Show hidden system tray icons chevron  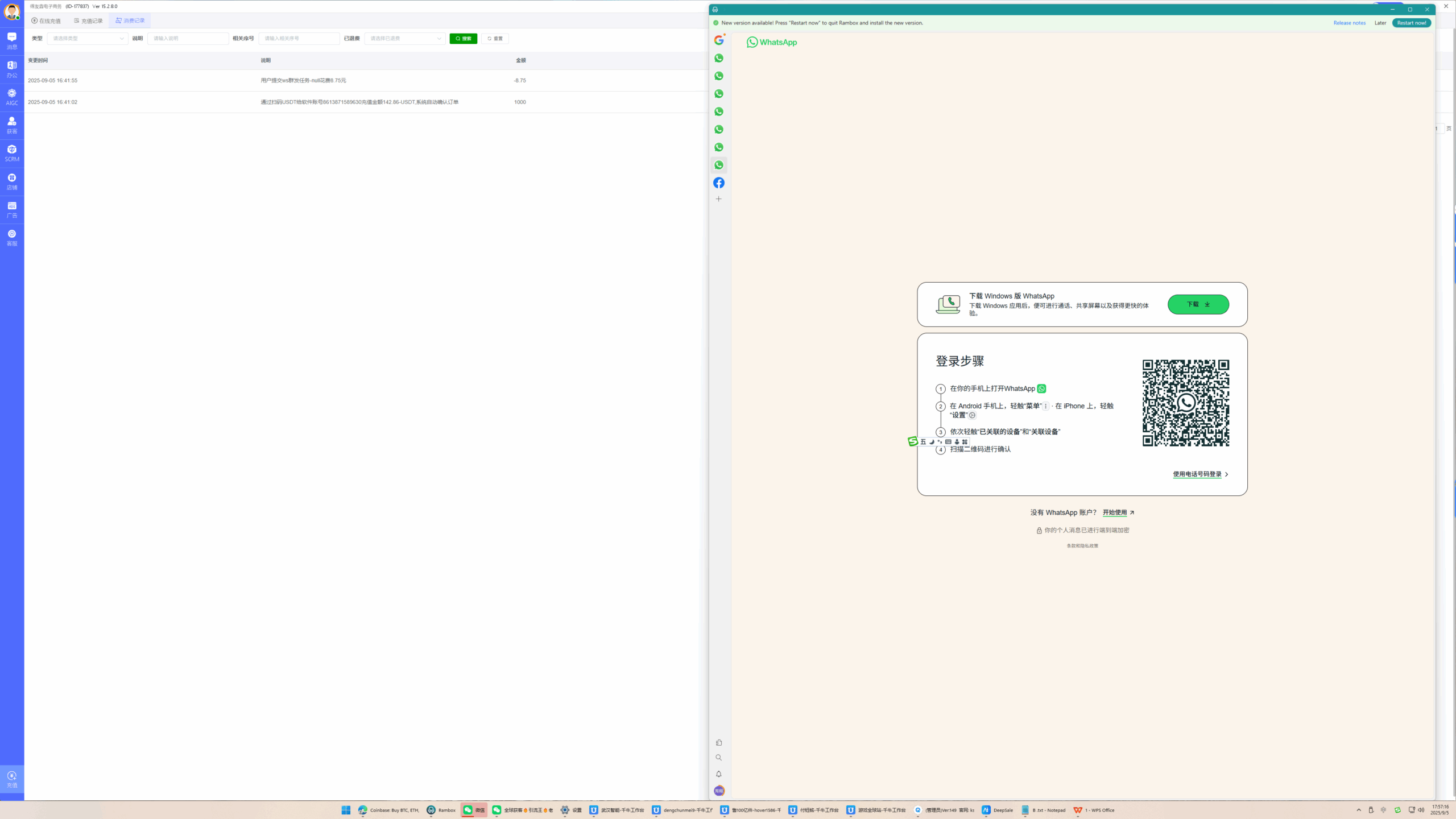click(x=1359, y=810)
